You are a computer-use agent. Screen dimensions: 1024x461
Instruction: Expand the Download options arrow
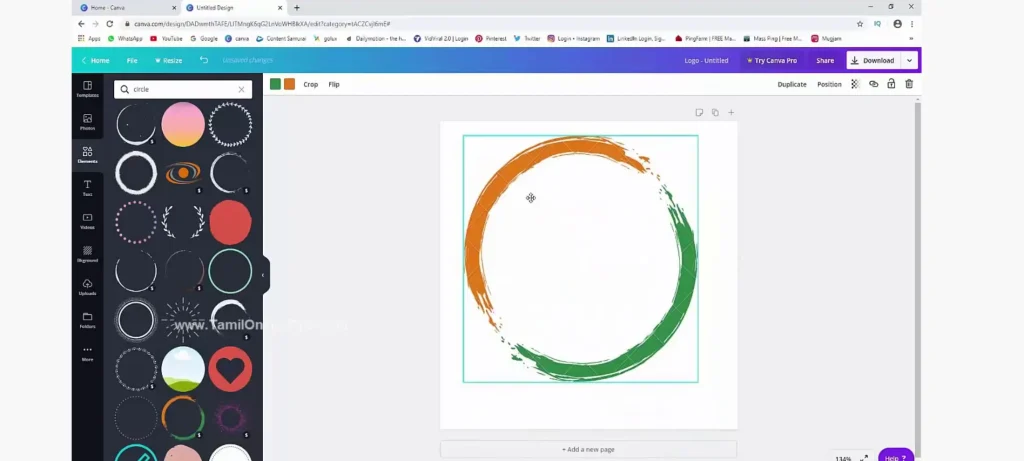[909, 60]
